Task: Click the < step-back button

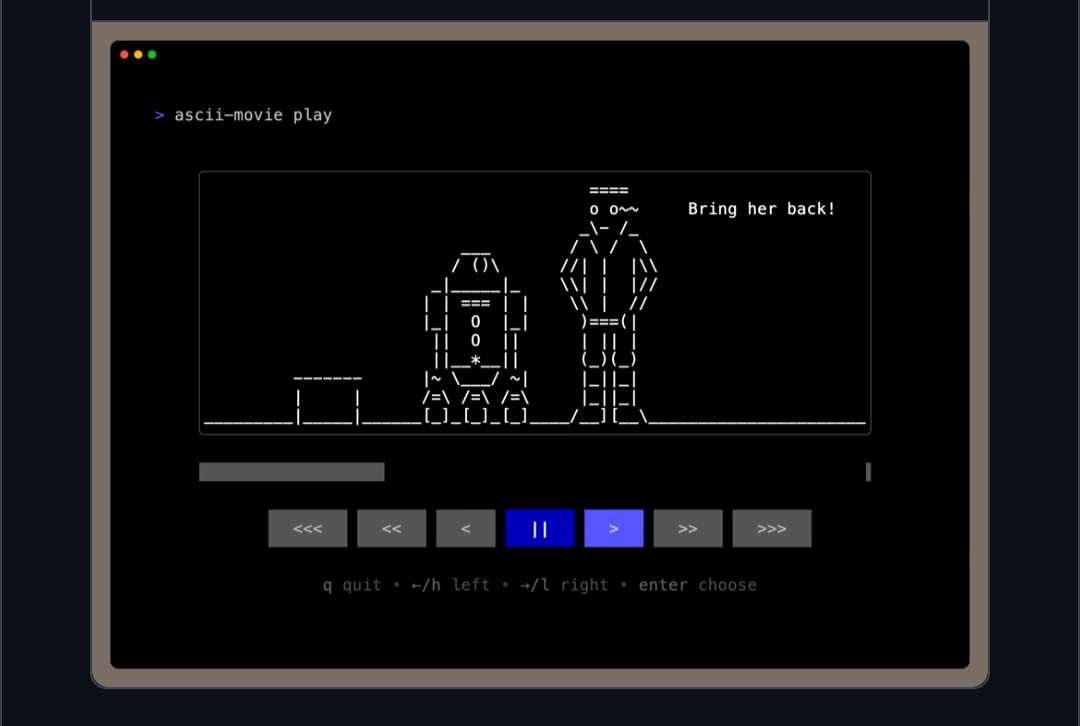Action: (466, 528)
